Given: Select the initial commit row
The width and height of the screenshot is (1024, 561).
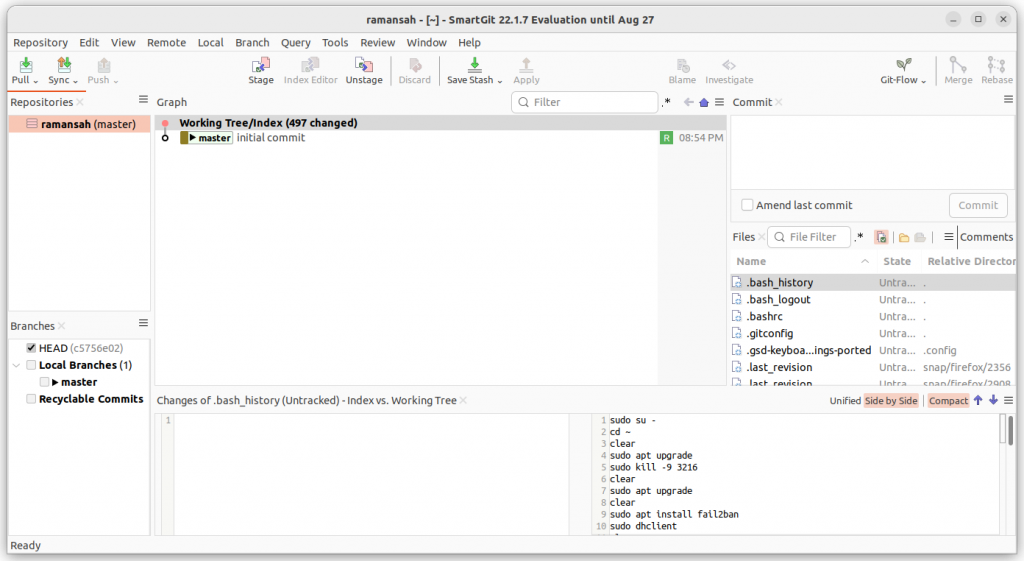Looking at the screenshot, I should (x=440, y=138).
